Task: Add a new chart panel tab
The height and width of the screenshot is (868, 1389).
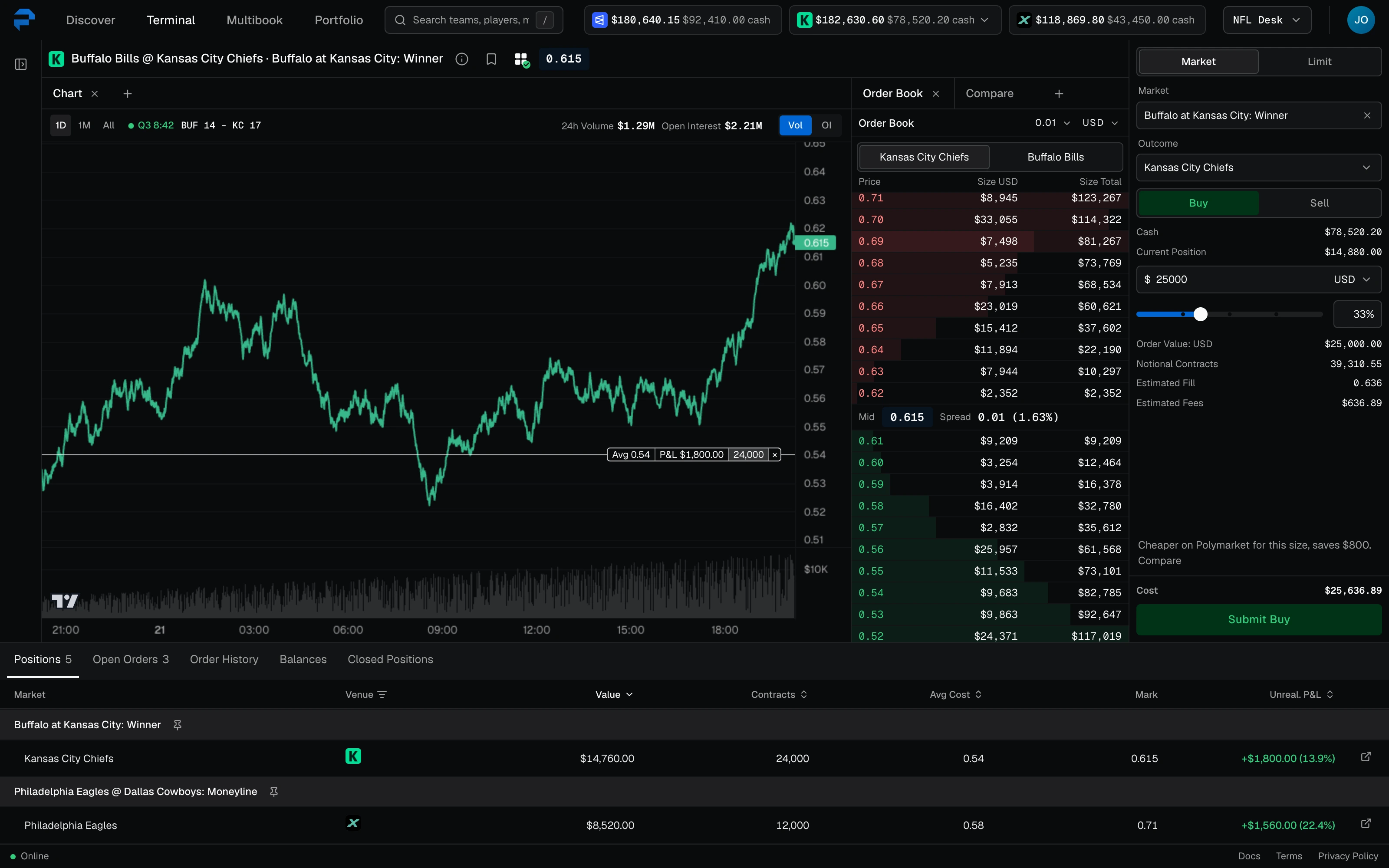Action: pyautogui.click(x=128, y=94)
